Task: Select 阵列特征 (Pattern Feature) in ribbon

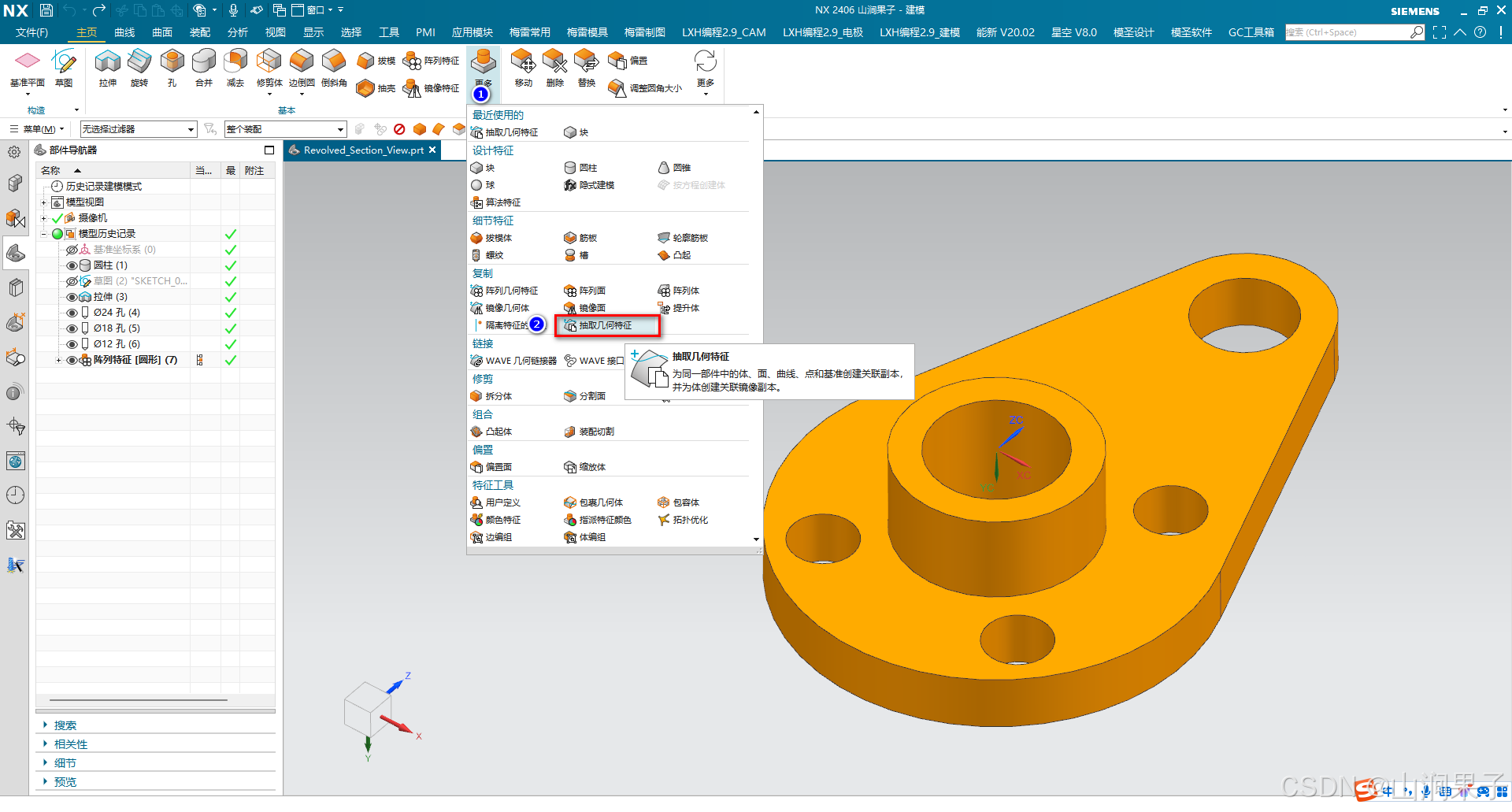Action: coord(431,61)
